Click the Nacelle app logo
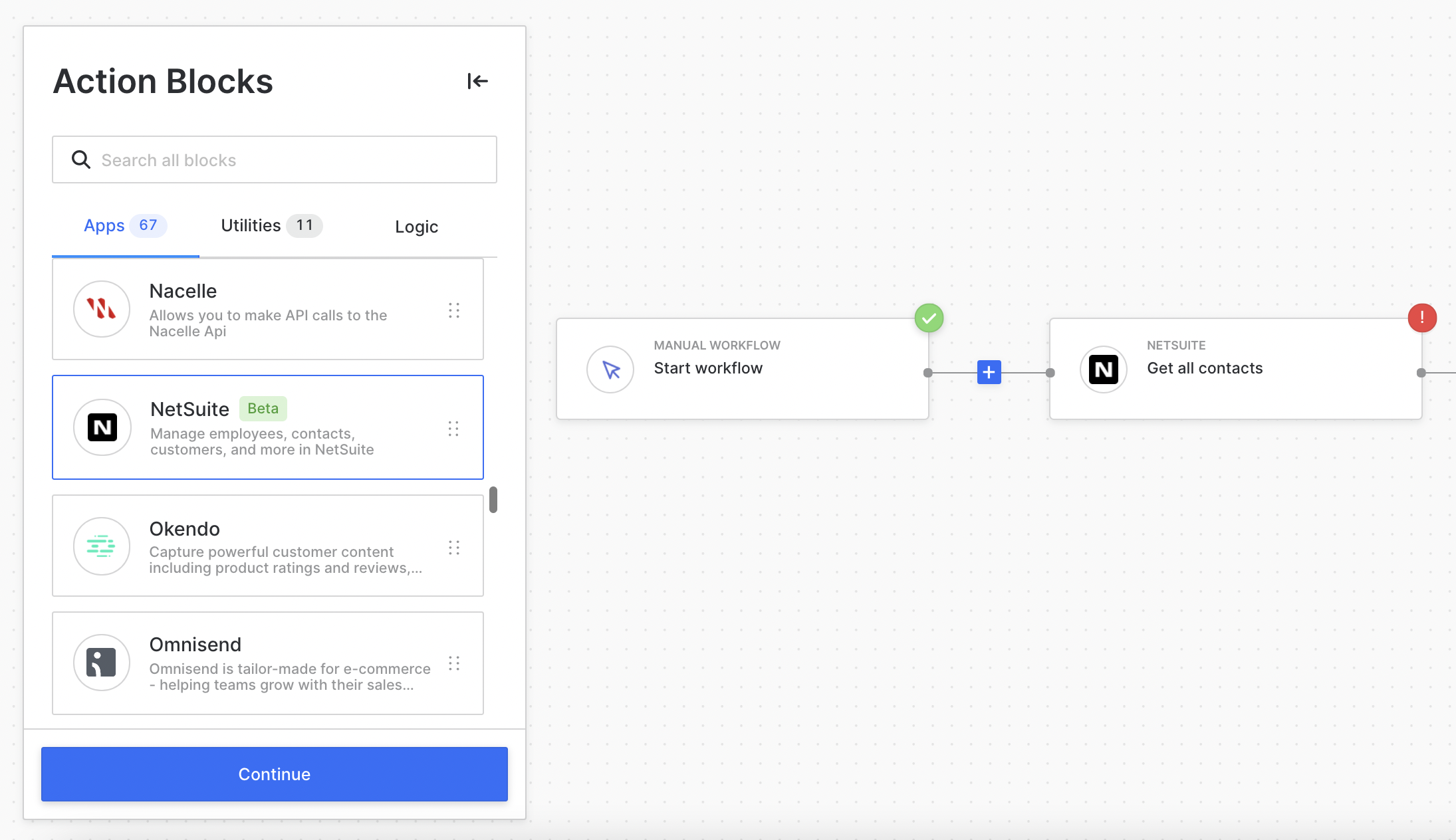This screenshot has width=1456, height=840. (102, 309)
